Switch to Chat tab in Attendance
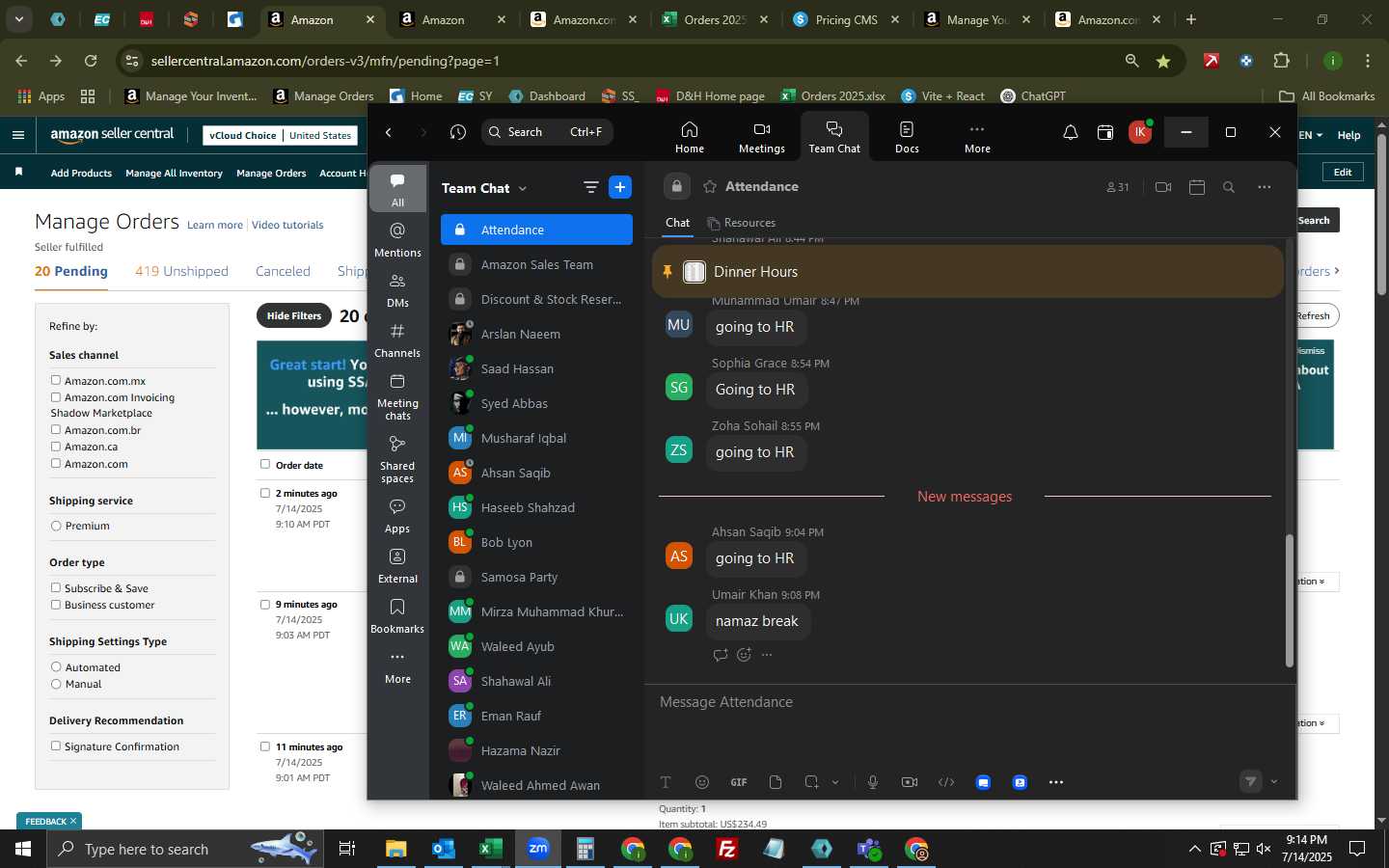The height and width of the screenshot is (868, 1389). pyautogui.click(x=677, y=223)
